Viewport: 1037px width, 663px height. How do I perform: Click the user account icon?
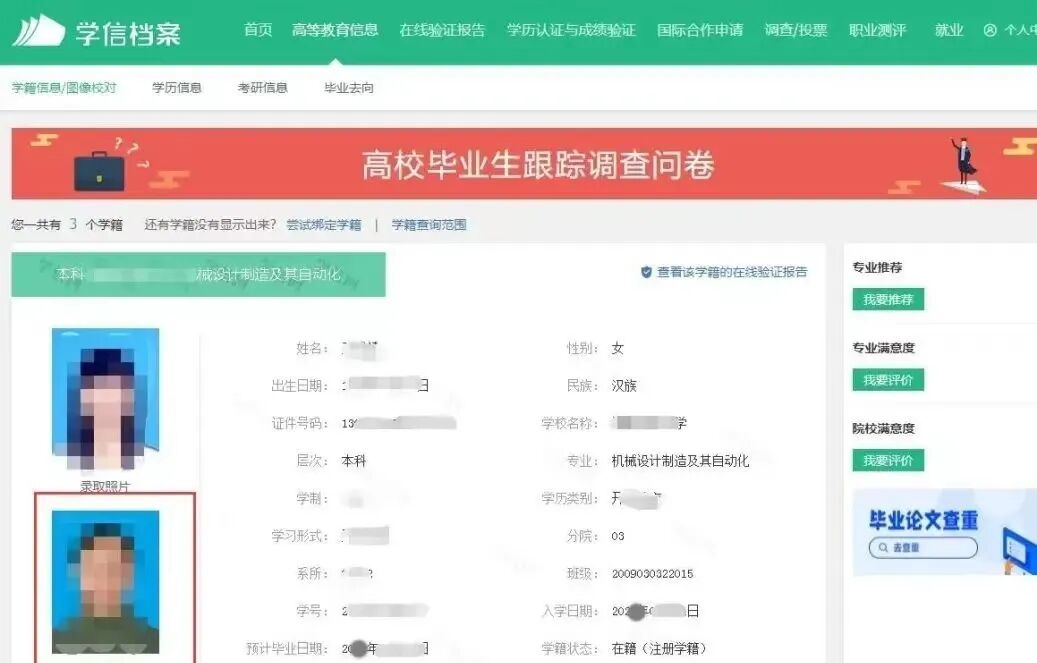tap(990, 30)
